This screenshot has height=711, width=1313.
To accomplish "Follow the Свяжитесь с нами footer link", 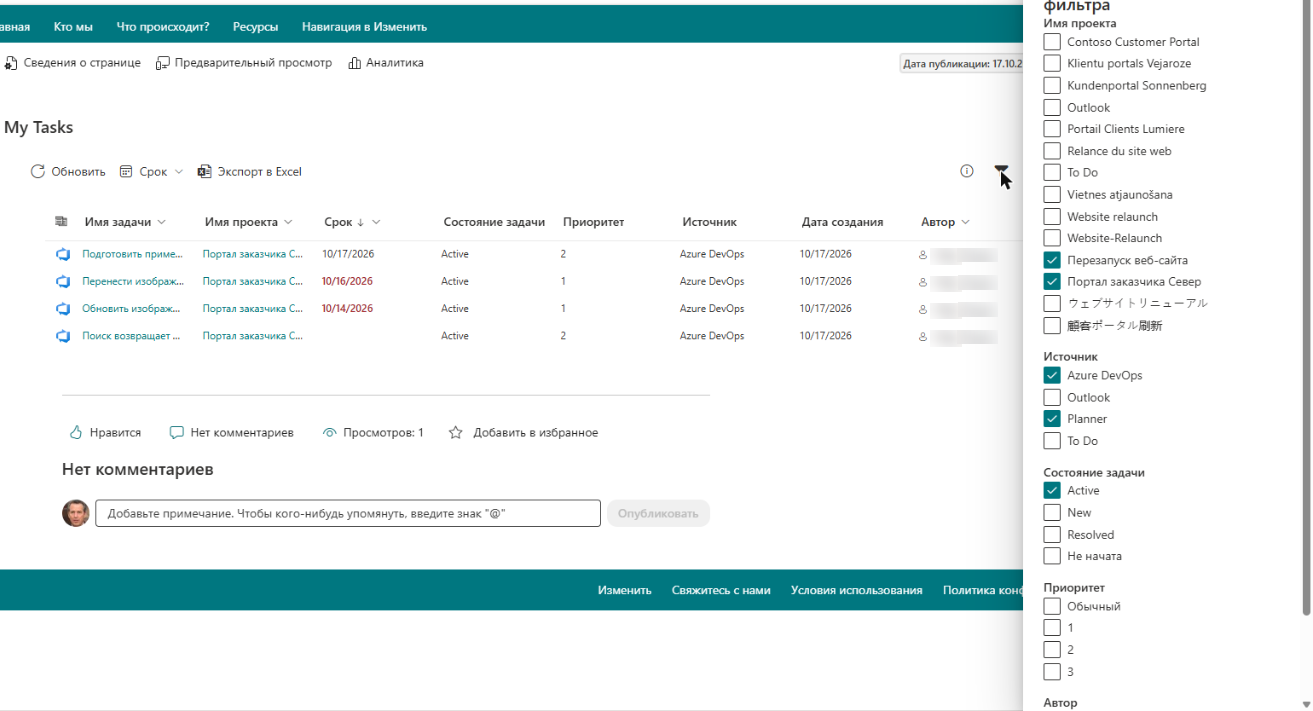I will pos(721,590).
